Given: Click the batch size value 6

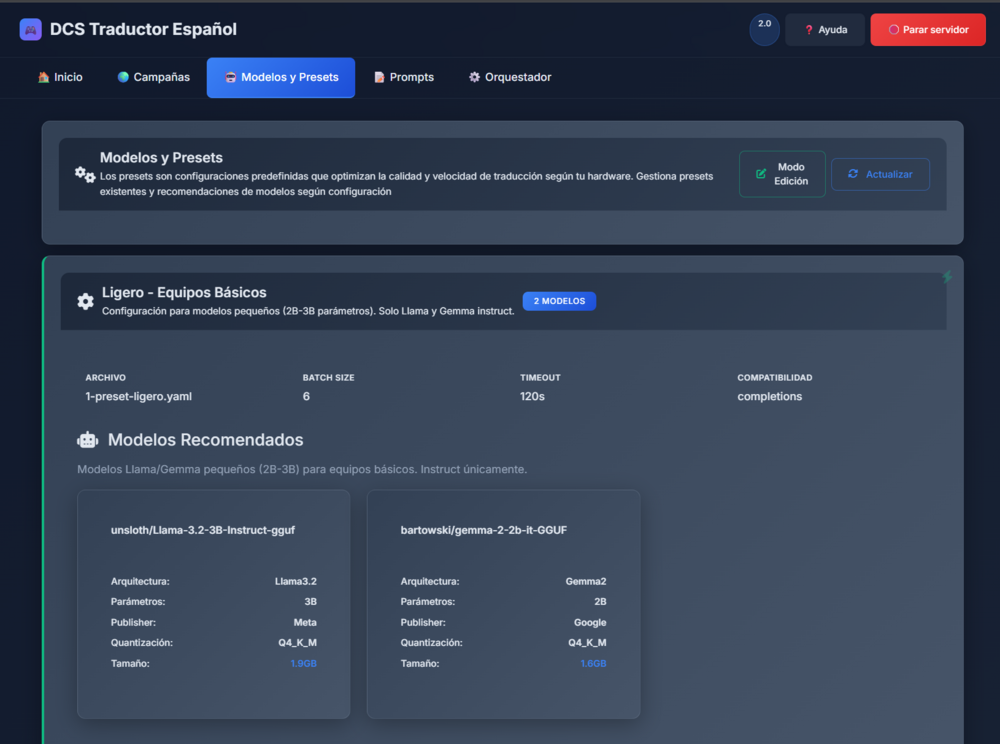Looking at the screenshot, I should pyautogui.click(x=306, y=397).
